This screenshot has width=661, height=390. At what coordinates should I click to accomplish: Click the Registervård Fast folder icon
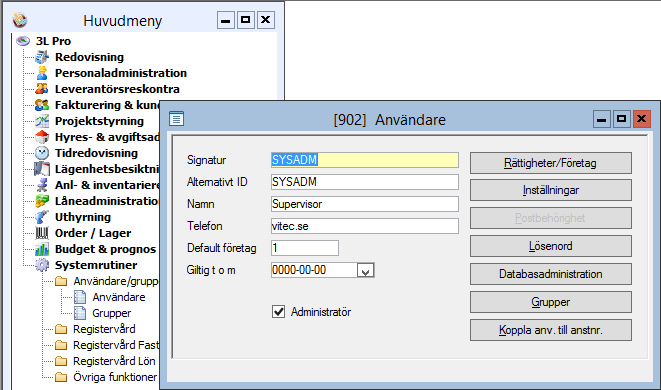point(61,345)
